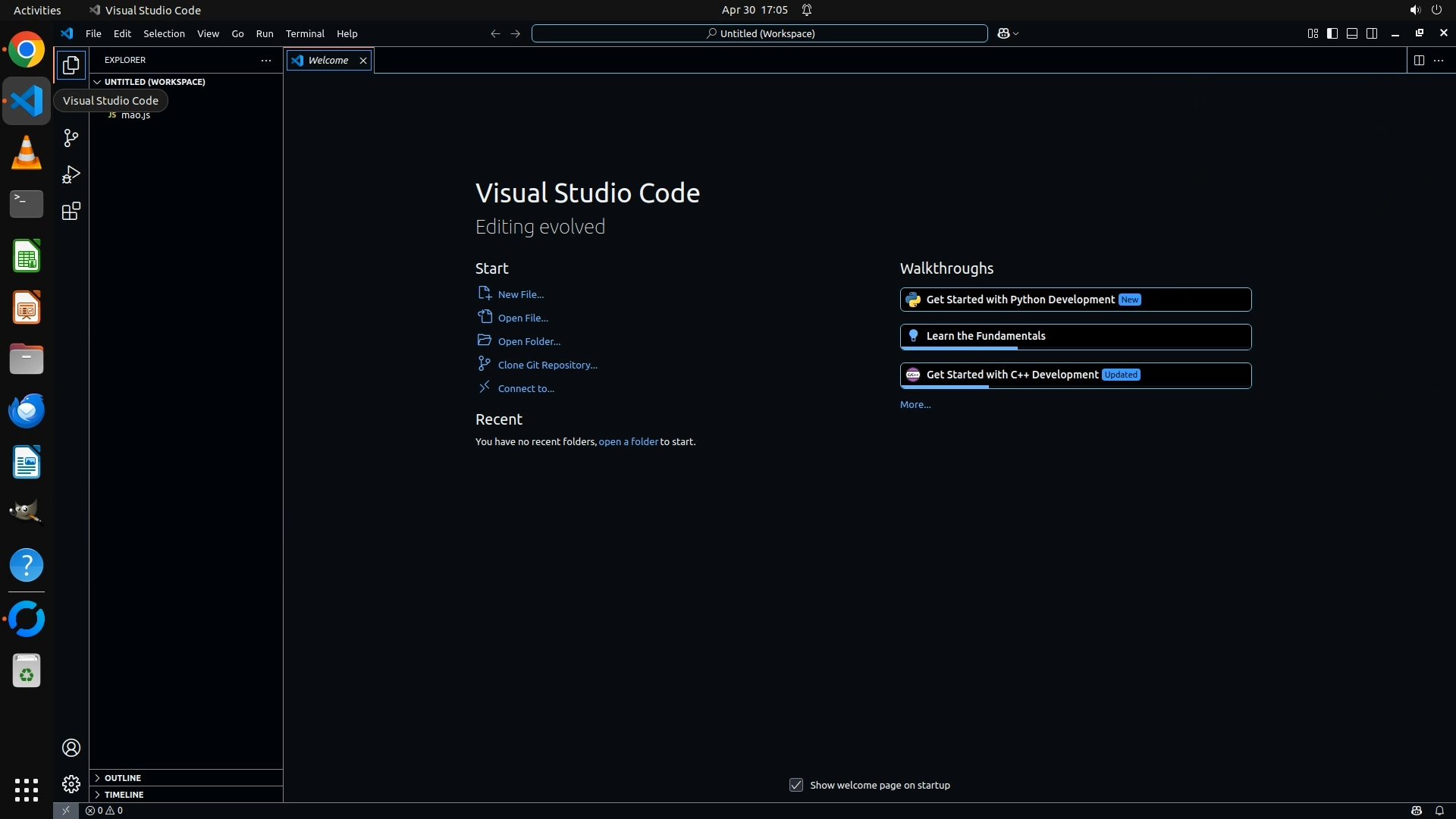The image size is (1456, 819).
Task: Open the Manage gear menu
Action: [71, 784]
